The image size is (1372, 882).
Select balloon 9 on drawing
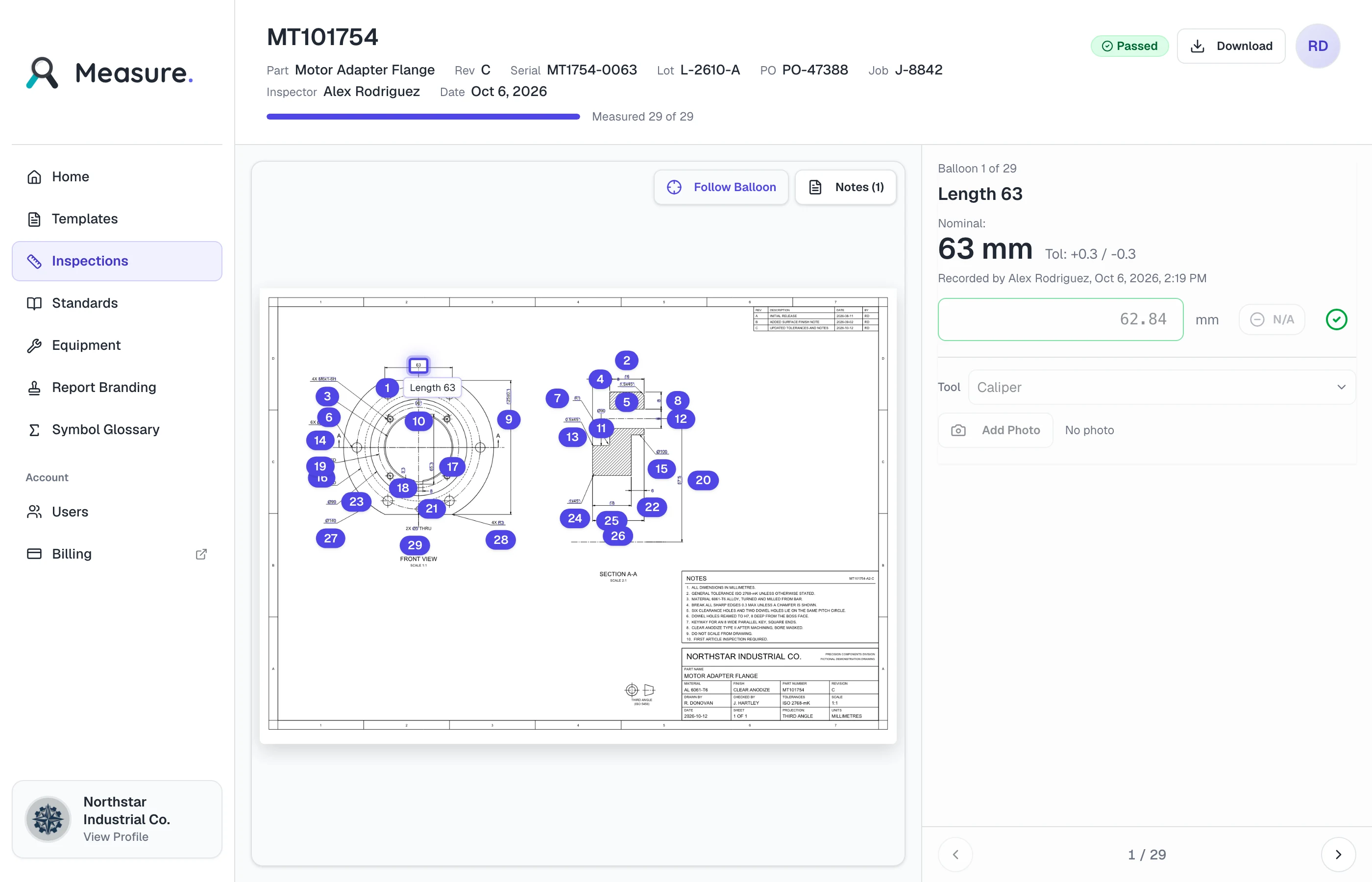[509, 419]
